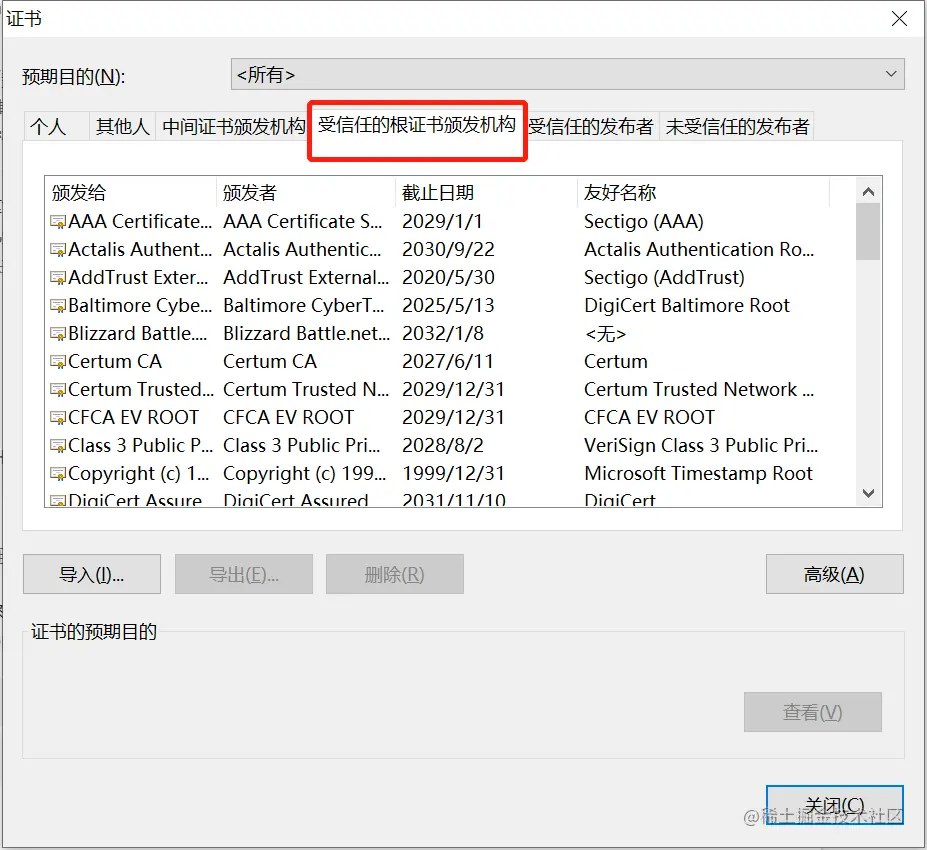Click friendly name Sectigo (AddTrust)
Screen dimensions: 927x850
(x=665, y=277)
